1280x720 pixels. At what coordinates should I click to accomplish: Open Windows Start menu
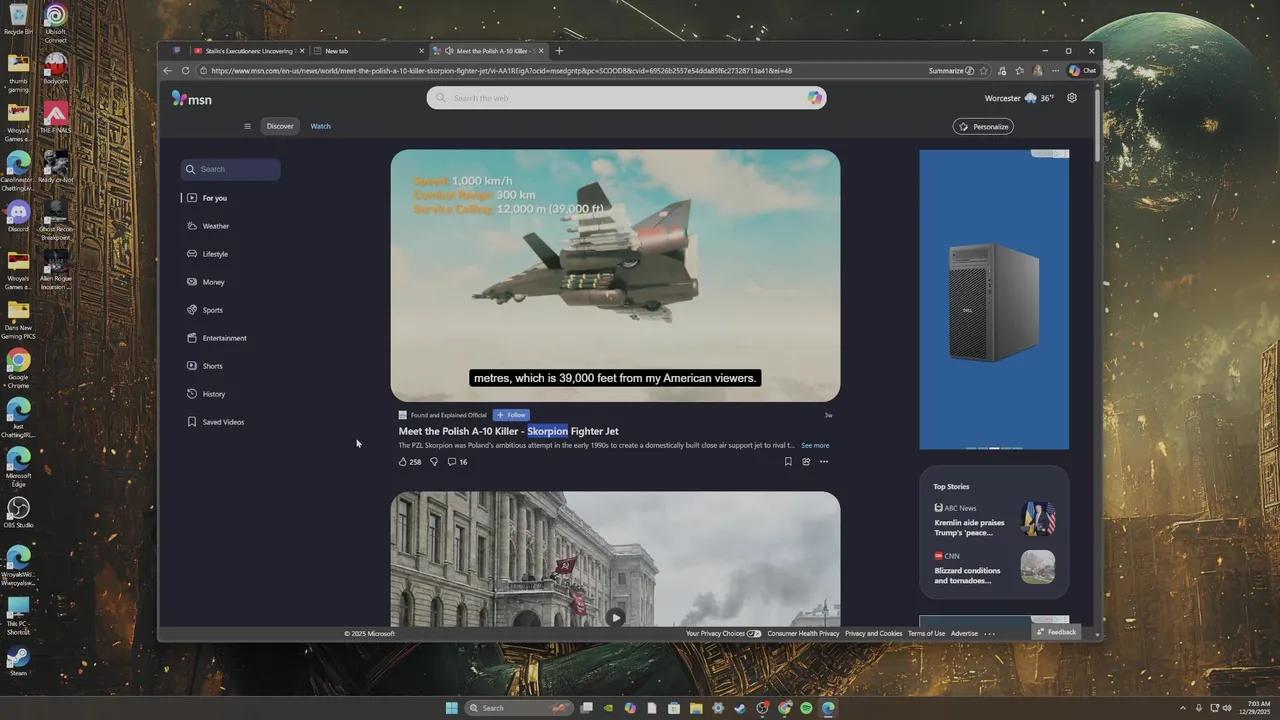tap(452, 708)
